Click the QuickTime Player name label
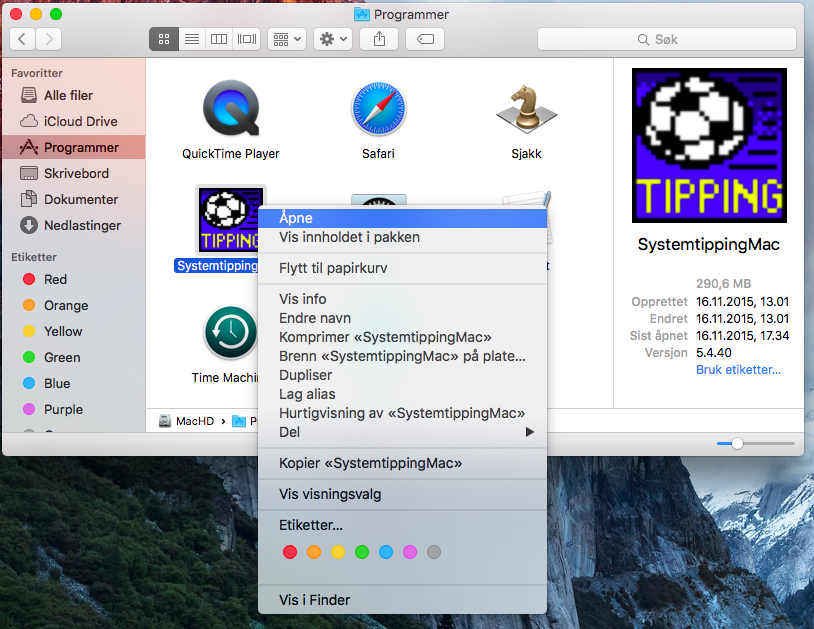The image size is (814, 629). (230, 154)
